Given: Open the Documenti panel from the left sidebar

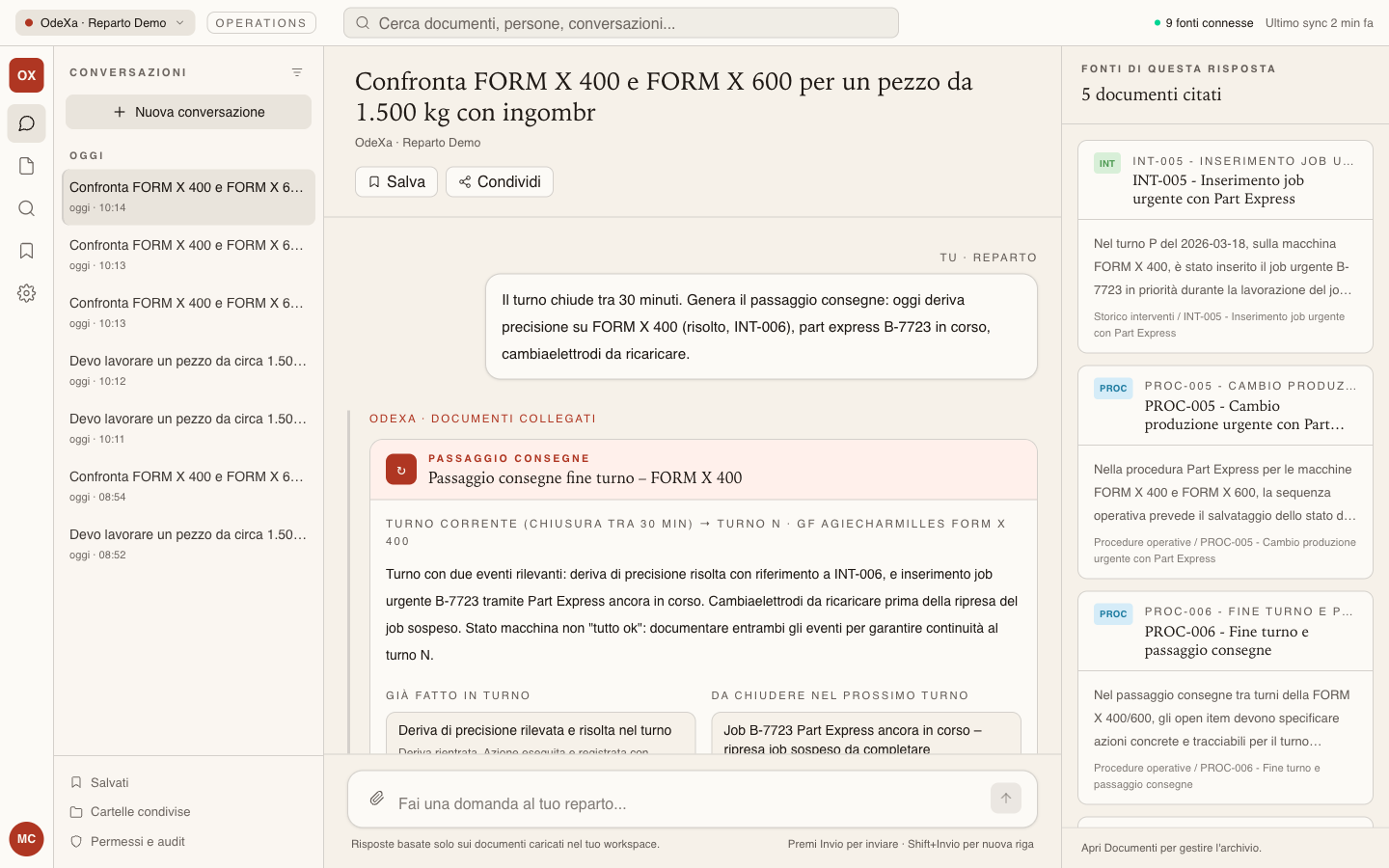Looking at the screenshot, I should coord(26,166).
